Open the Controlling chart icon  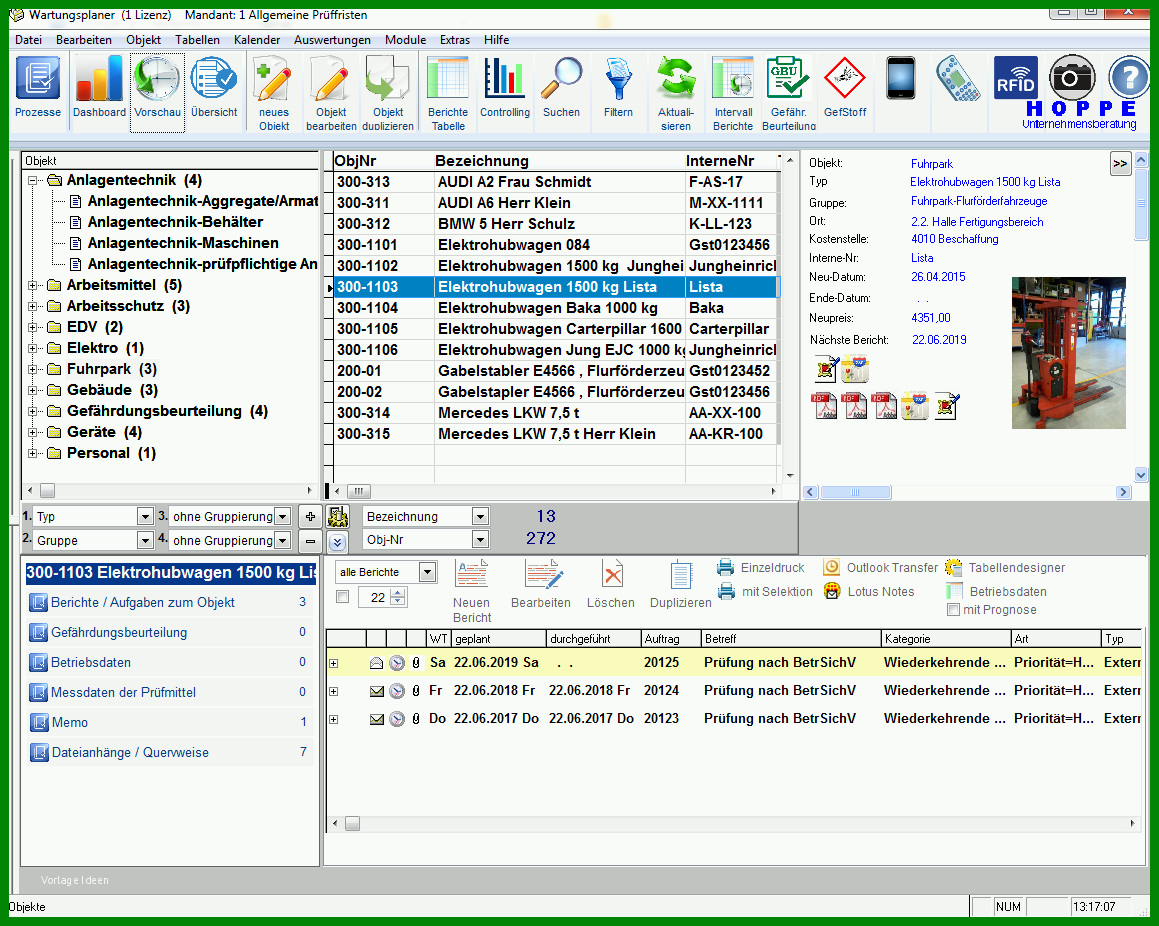pos(505,89)
